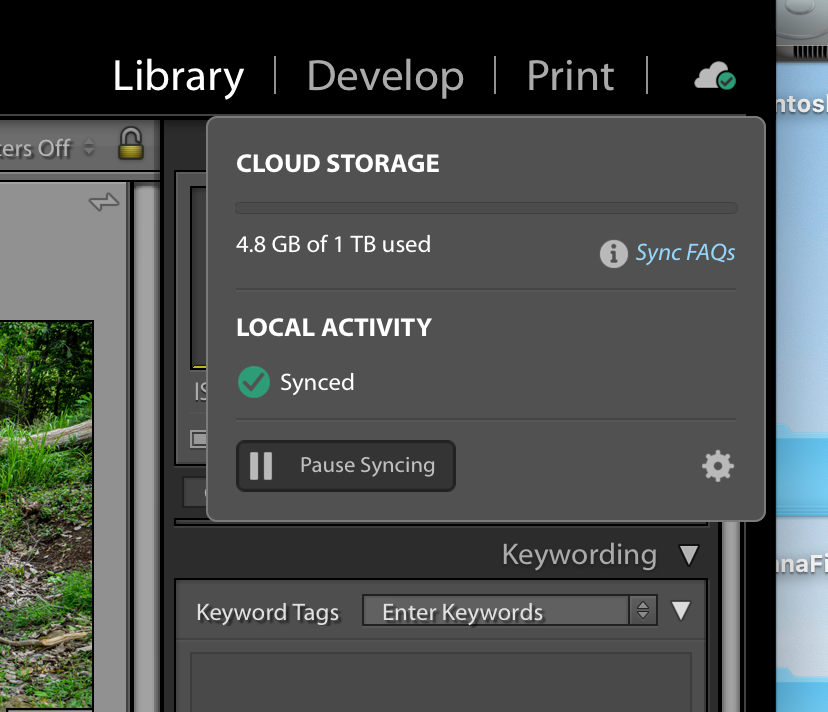Click the Pause Syncing button
This screenshot has width=828, height=712.
pyautogui.click(x=346, y=466)
